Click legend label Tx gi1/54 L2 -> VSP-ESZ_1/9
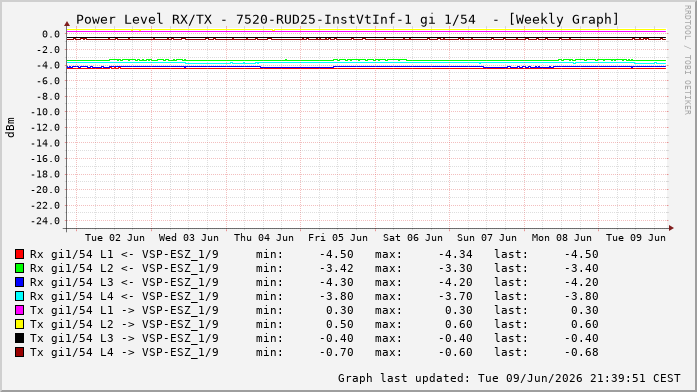The height and width of the screenshot is (392, 697). 124,324
